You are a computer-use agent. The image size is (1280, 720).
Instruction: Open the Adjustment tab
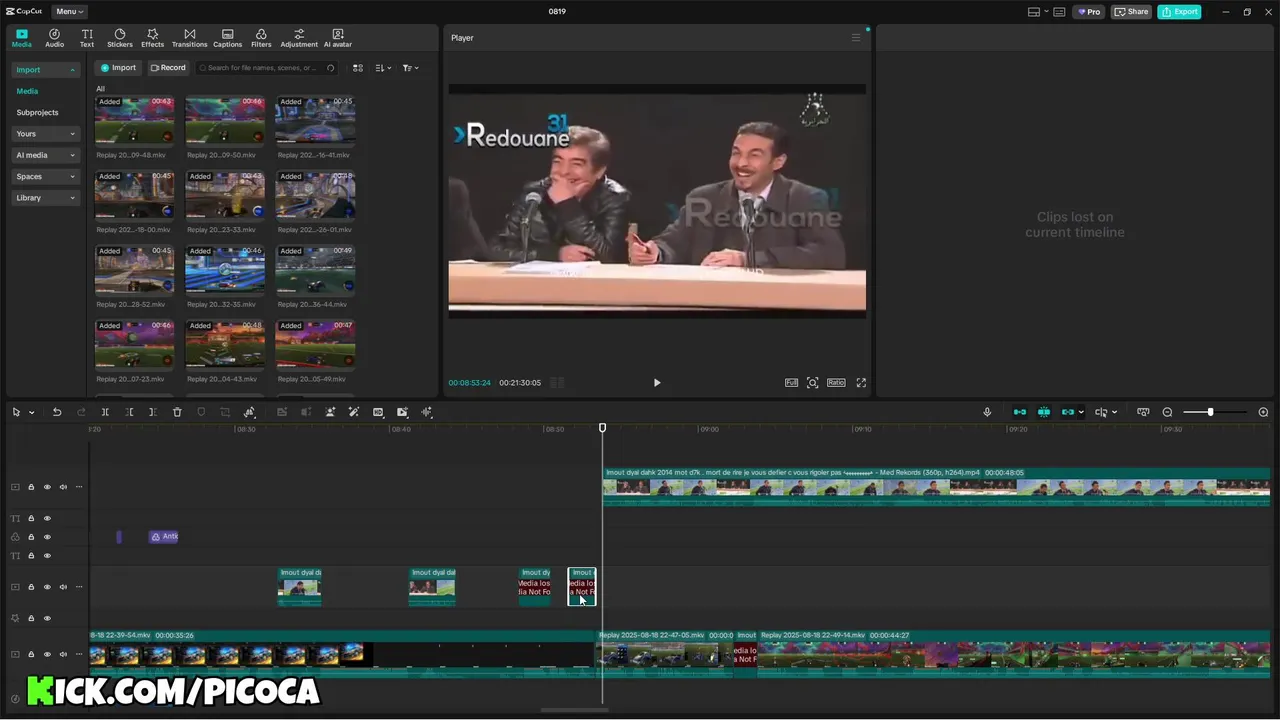[299, 38]
